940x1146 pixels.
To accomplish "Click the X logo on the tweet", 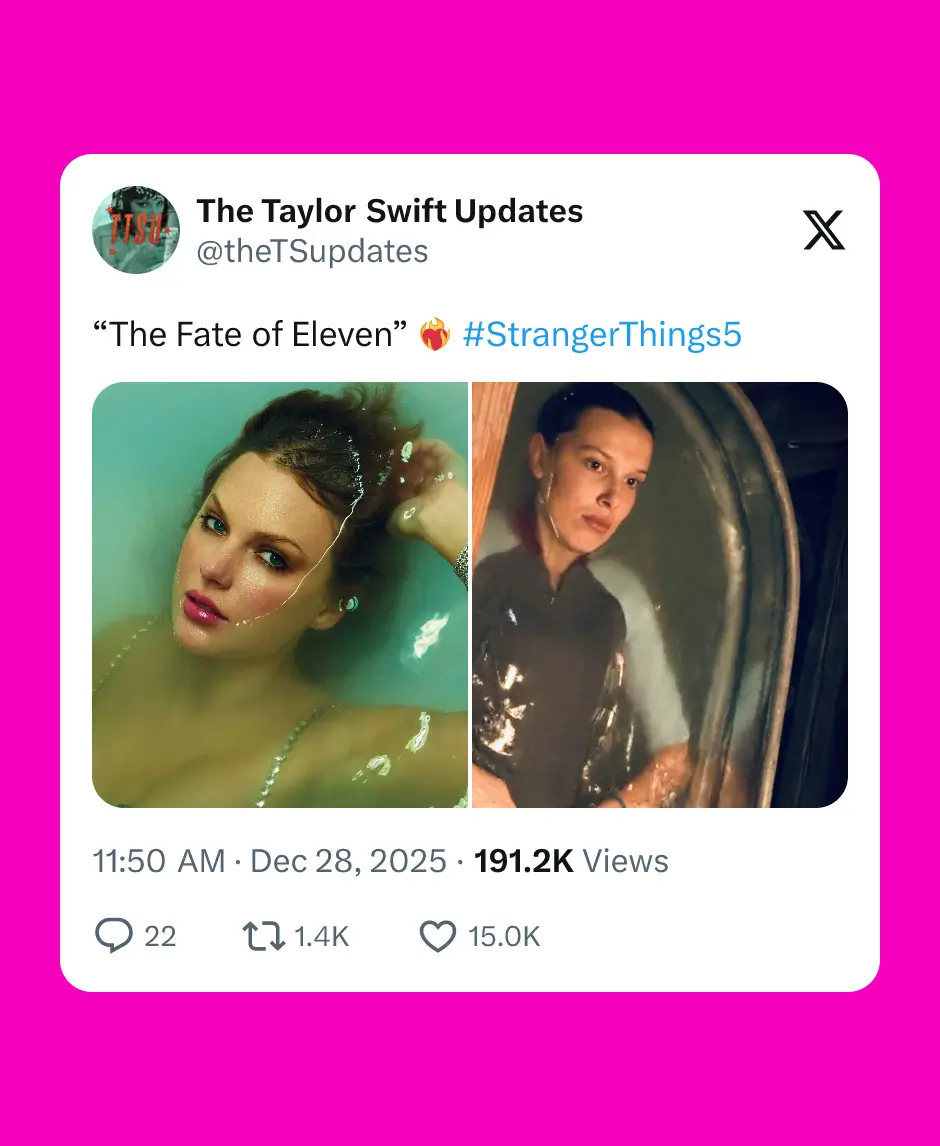I will pyautogui.click(x=824, y=230).
